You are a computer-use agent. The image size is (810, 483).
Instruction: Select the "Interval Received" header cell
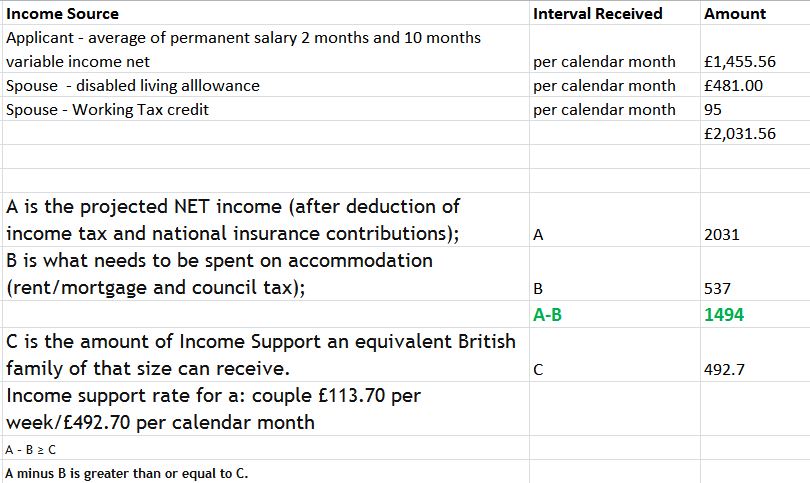(598, 14)
